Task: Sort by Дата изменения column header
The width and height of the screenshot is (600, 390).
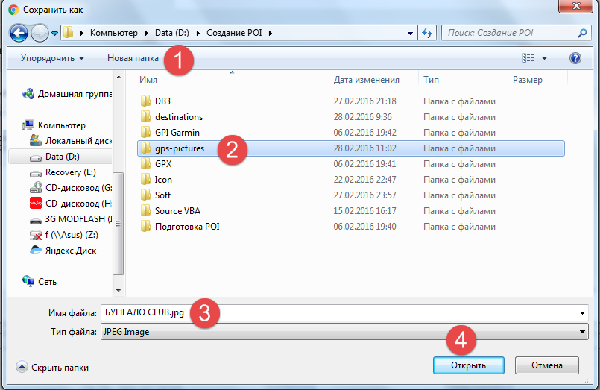Action: 367,80
